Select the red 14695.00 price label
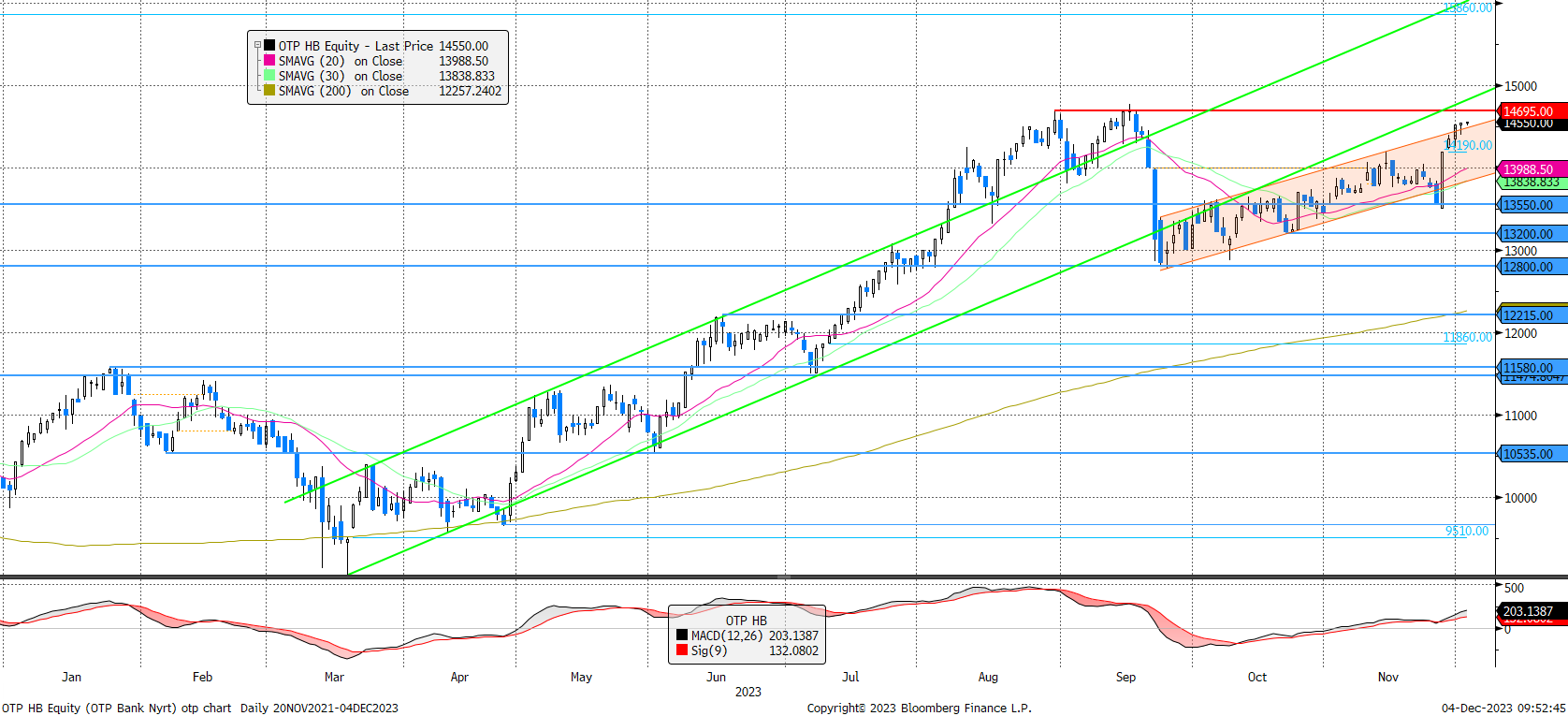 tap(1532, 111)
